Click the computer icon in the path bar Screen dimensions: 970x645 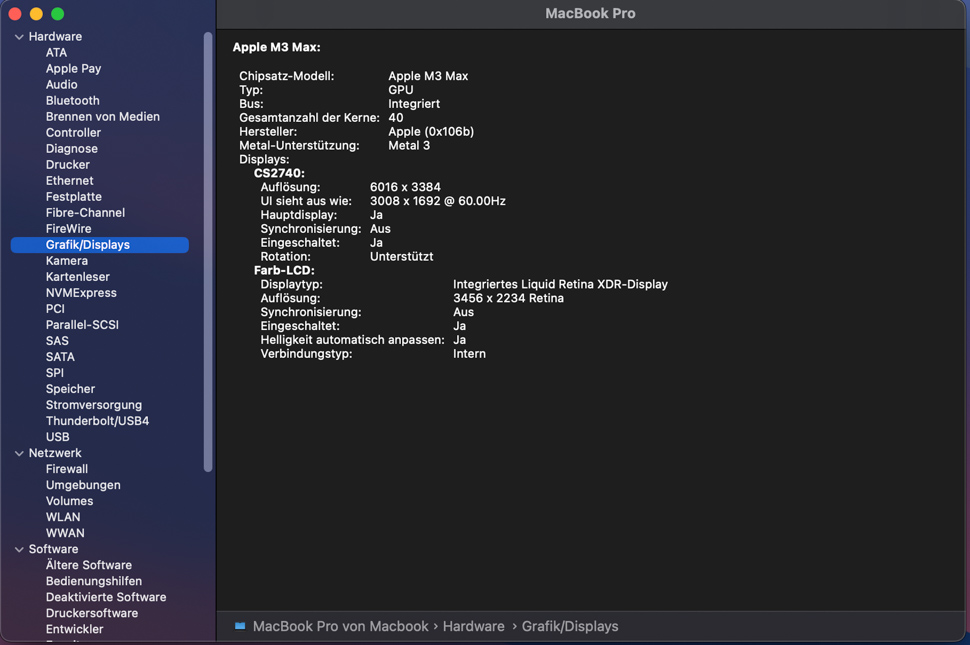(240, 626)
